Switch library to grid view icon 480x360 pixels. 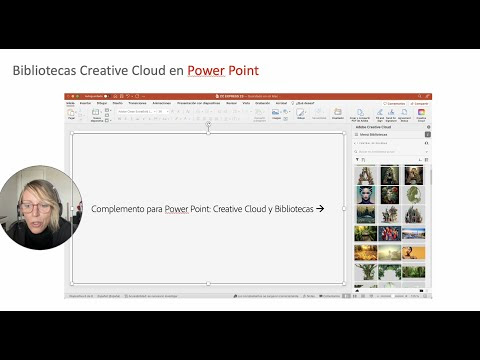pyautogui.click(x=426, y=160)
